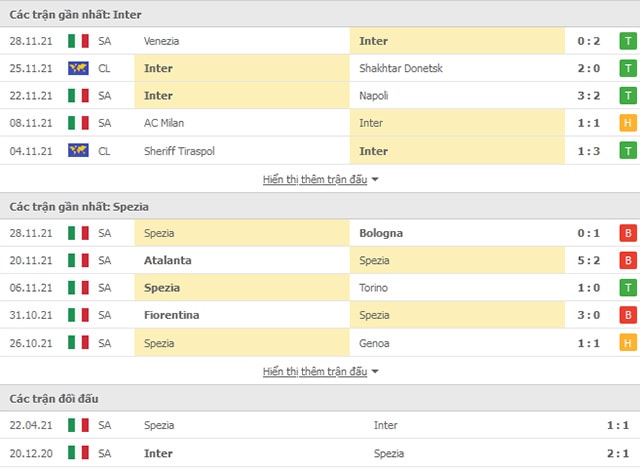Click the Italy flag in the AC Milan row
This screenshot has width=640, height=469.
point(78,123)
